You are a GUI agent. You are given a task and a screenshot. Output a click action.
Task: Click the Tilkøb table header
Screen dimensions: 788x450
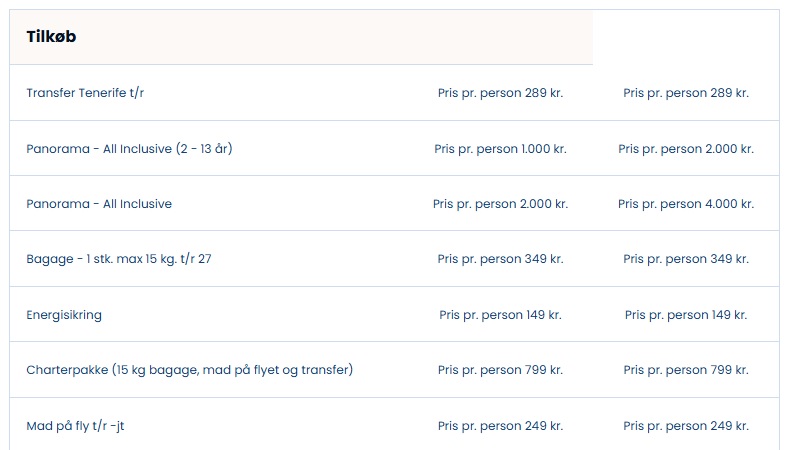(x=52, y=37)
